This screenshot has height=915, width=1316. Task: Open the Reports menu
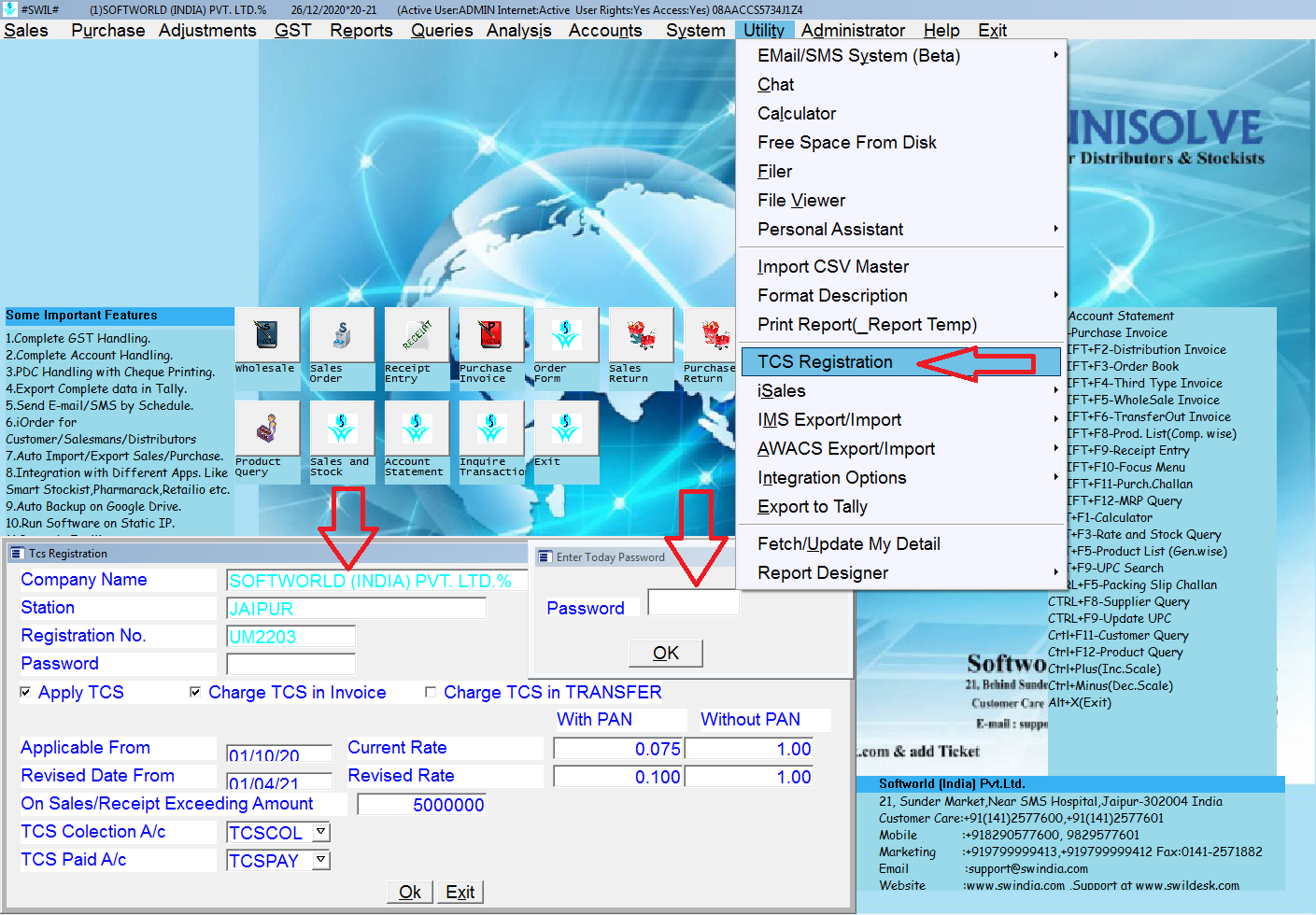[x=361, y=30]
